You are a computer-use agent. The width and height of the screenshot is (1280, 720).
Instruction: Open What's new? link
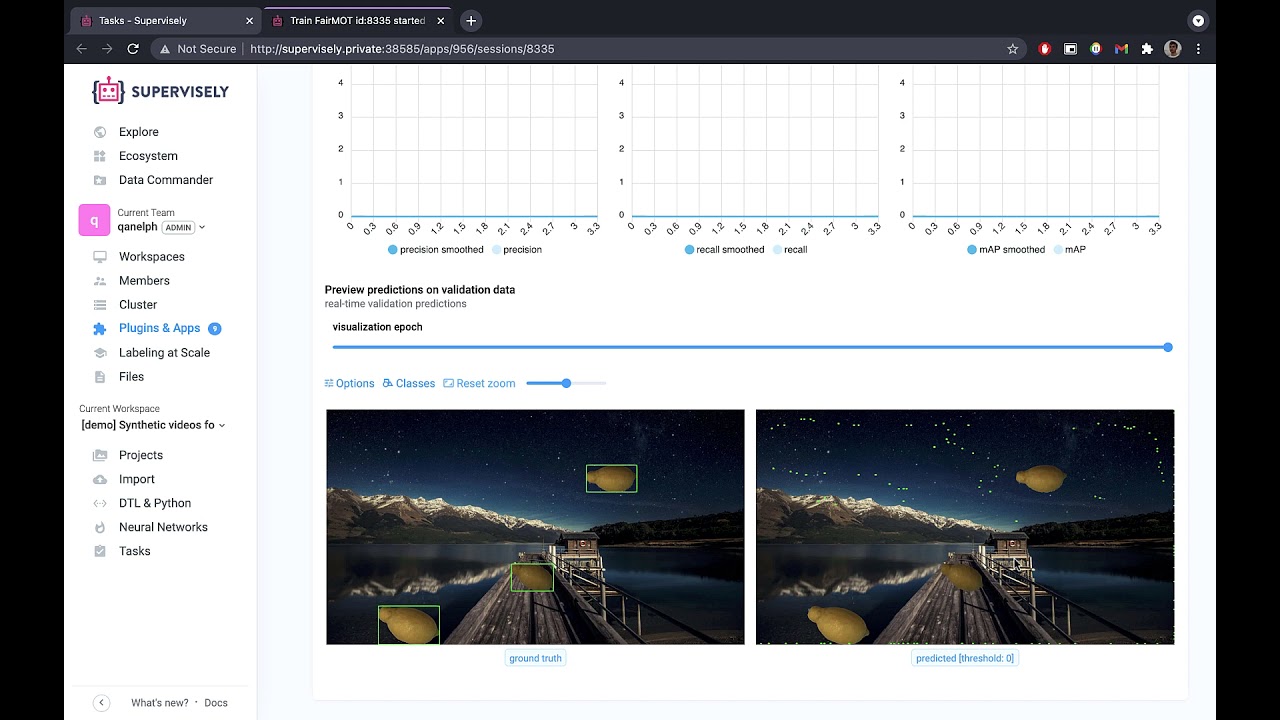pos(160,703)
